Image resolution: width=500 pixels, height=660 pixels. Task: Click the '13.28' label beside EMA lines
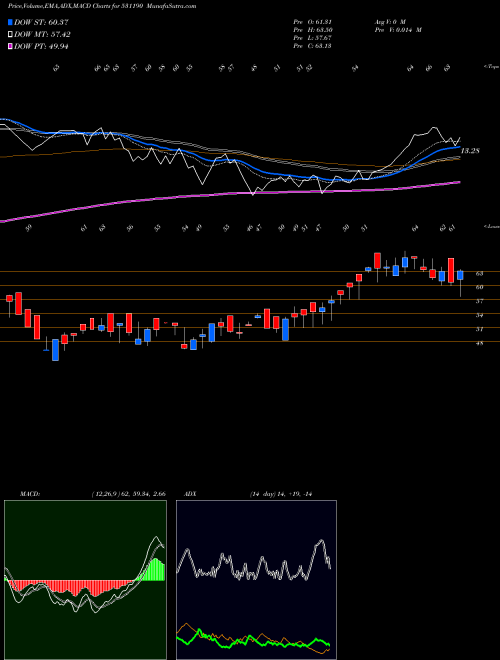click(471, 151)
